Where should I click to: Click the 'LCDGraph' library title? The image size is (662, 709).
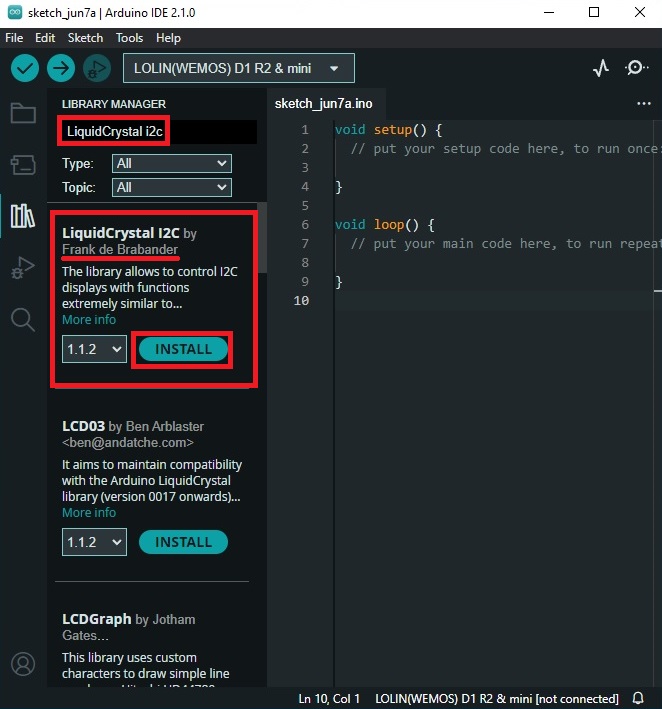(x=96, y=619)
